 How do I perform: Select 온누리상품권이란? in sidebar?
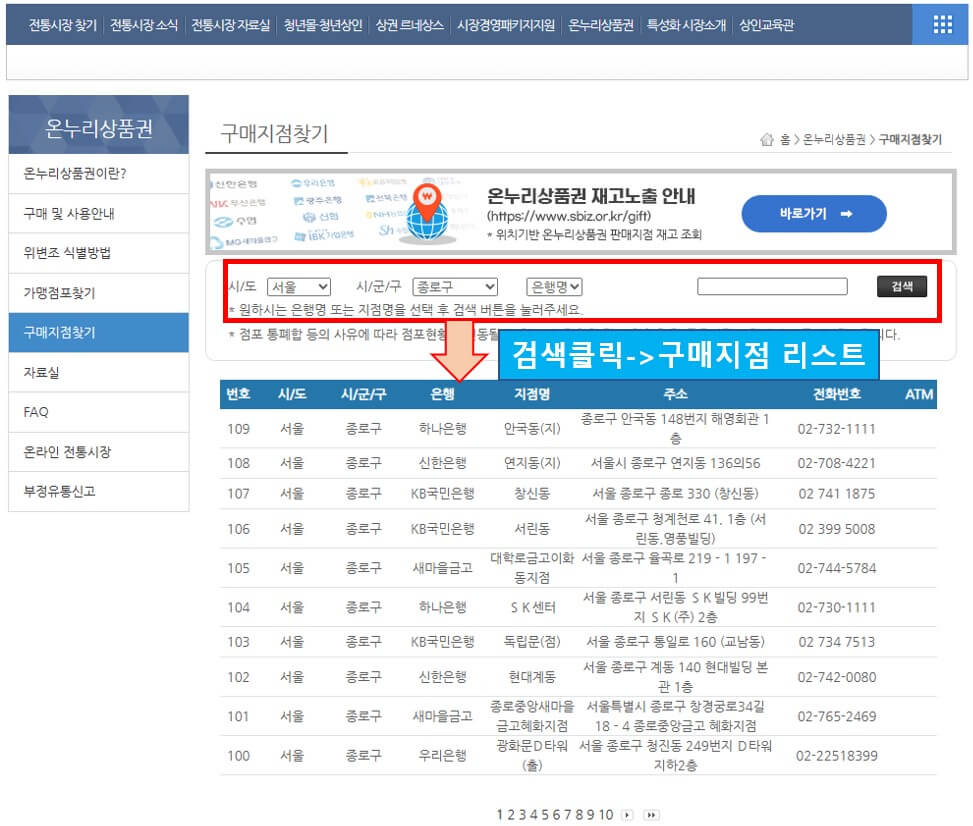(x=99, y=174)
